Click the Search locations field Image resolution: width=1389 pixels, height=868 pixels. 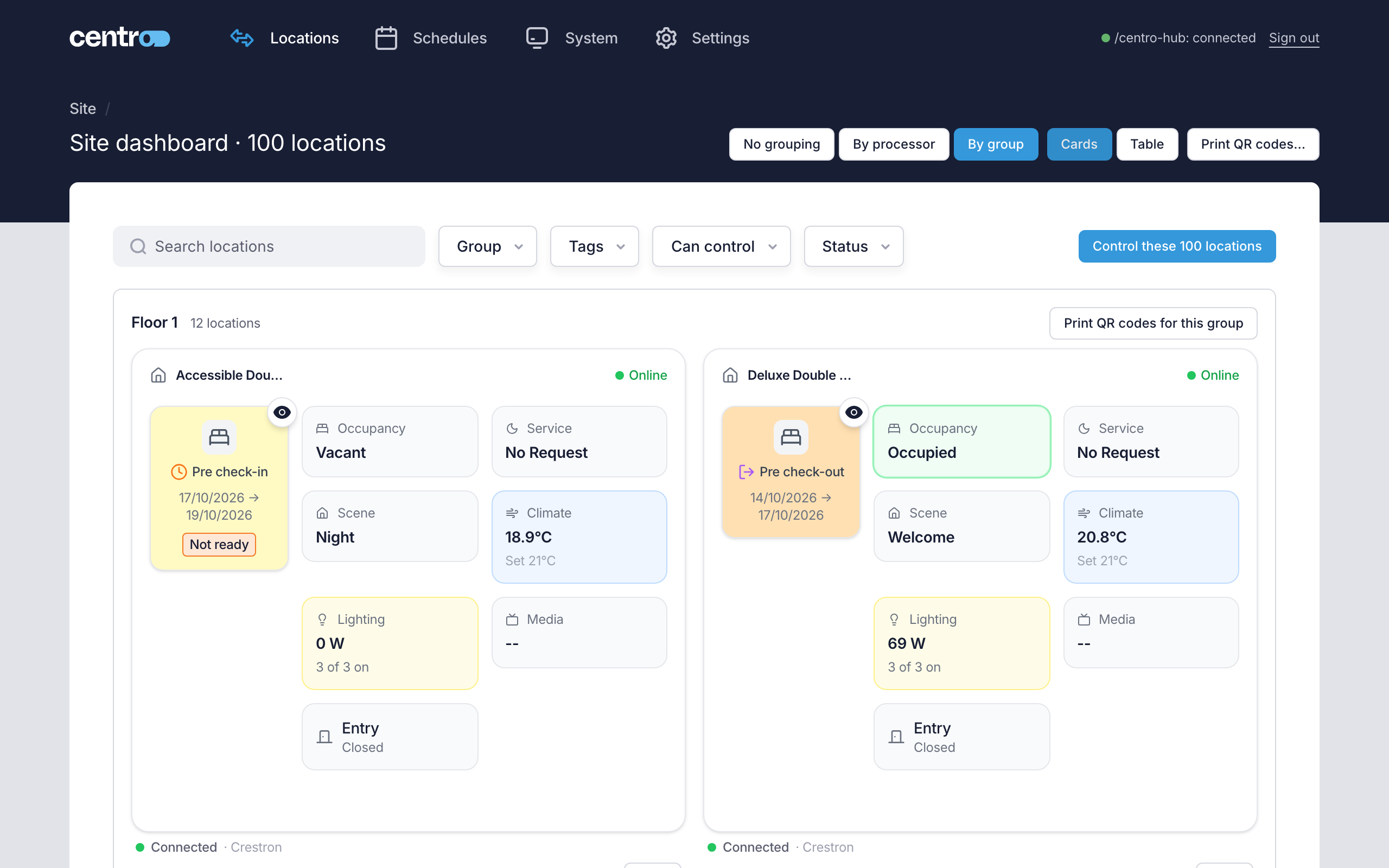click(269, 246)
